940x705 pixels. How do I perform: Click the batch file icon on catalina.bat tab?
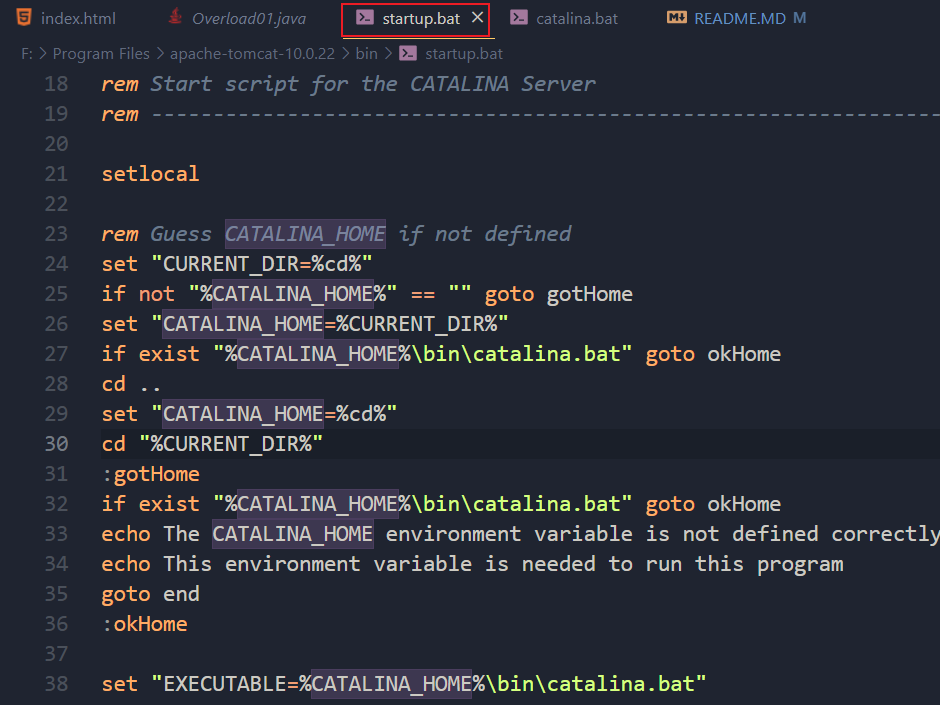tap(519, 18)
